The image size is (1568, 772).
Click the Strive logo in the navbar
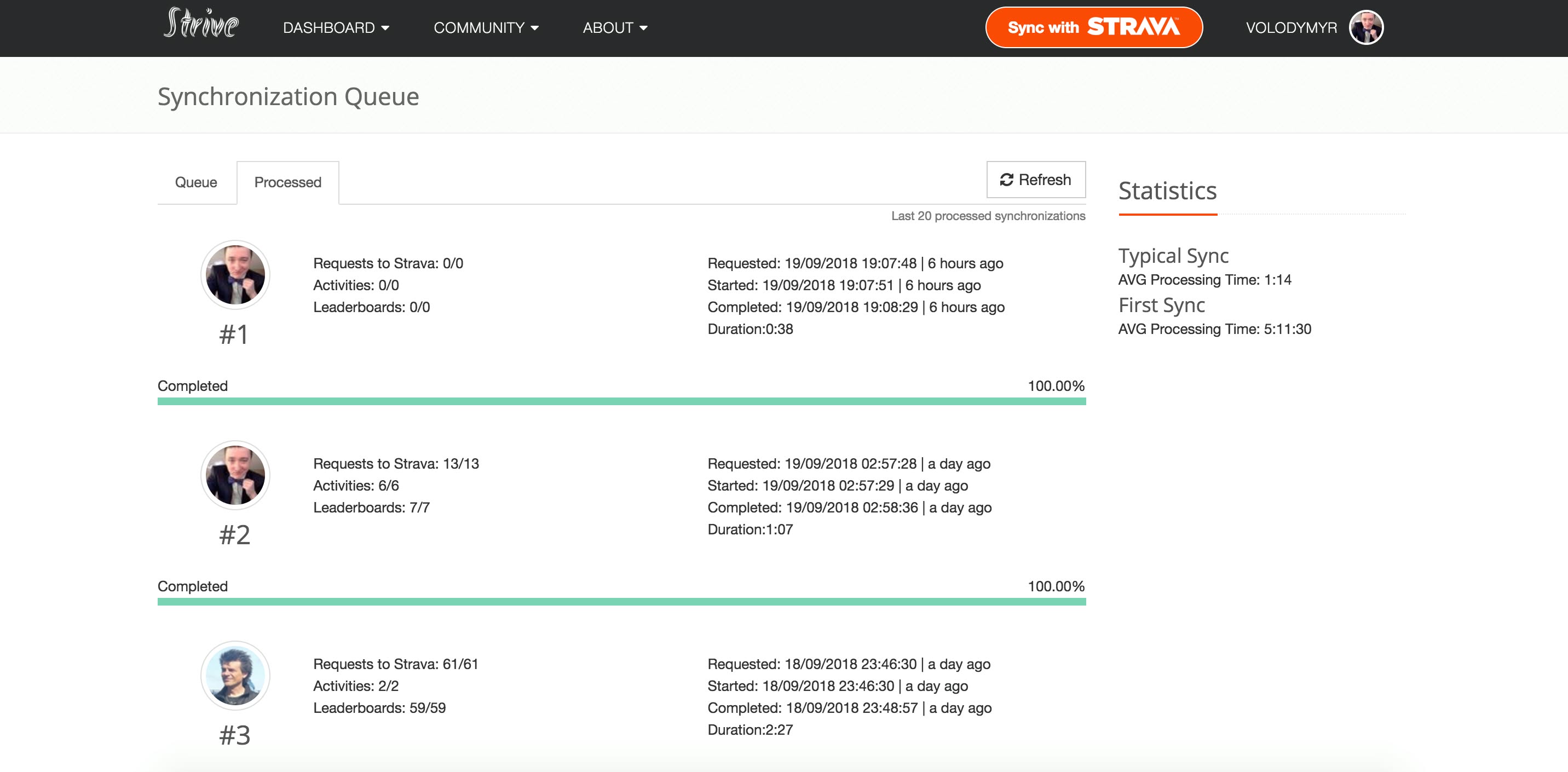point(202,26)
